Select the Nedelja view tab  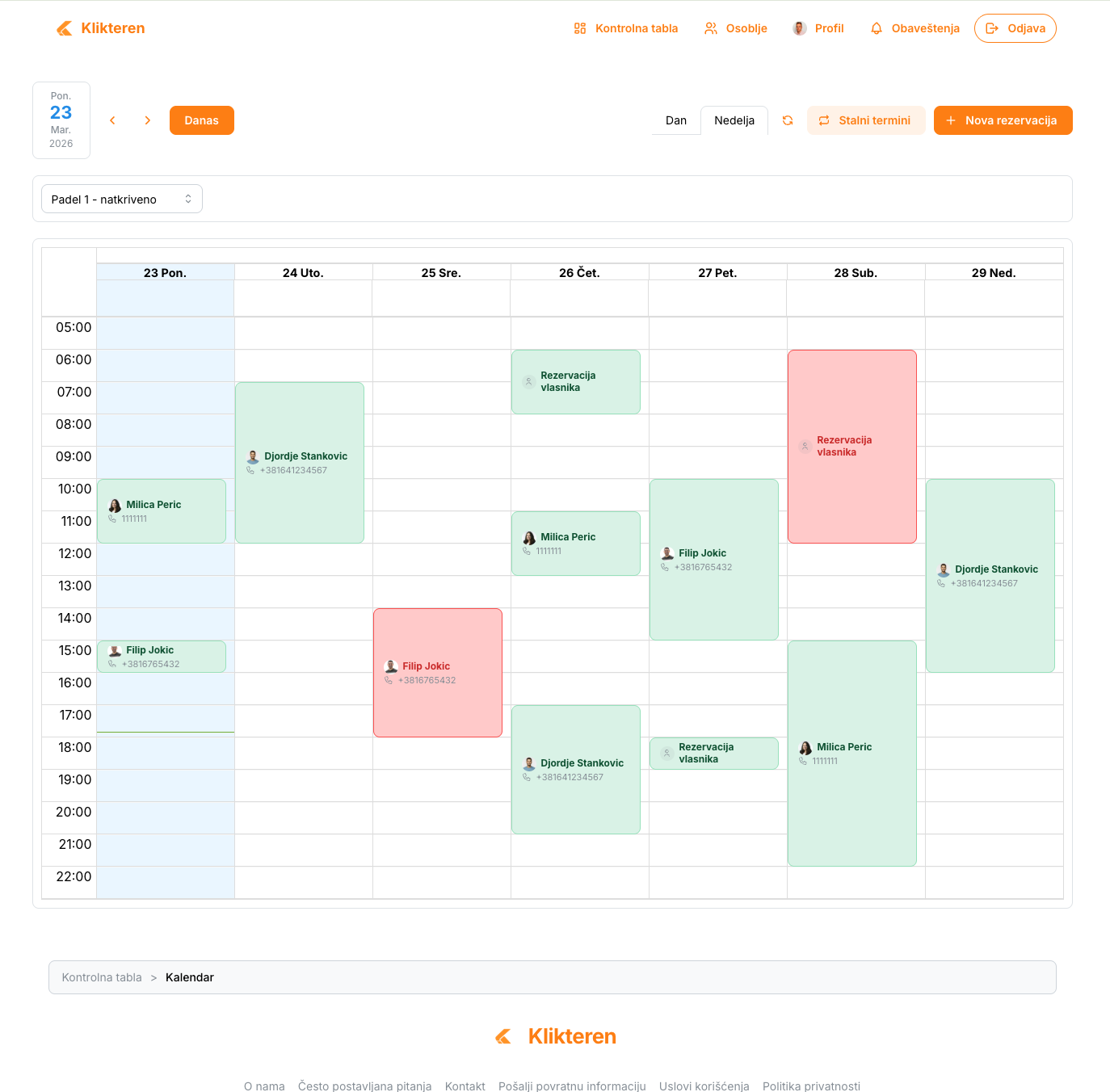pos(734,120)
